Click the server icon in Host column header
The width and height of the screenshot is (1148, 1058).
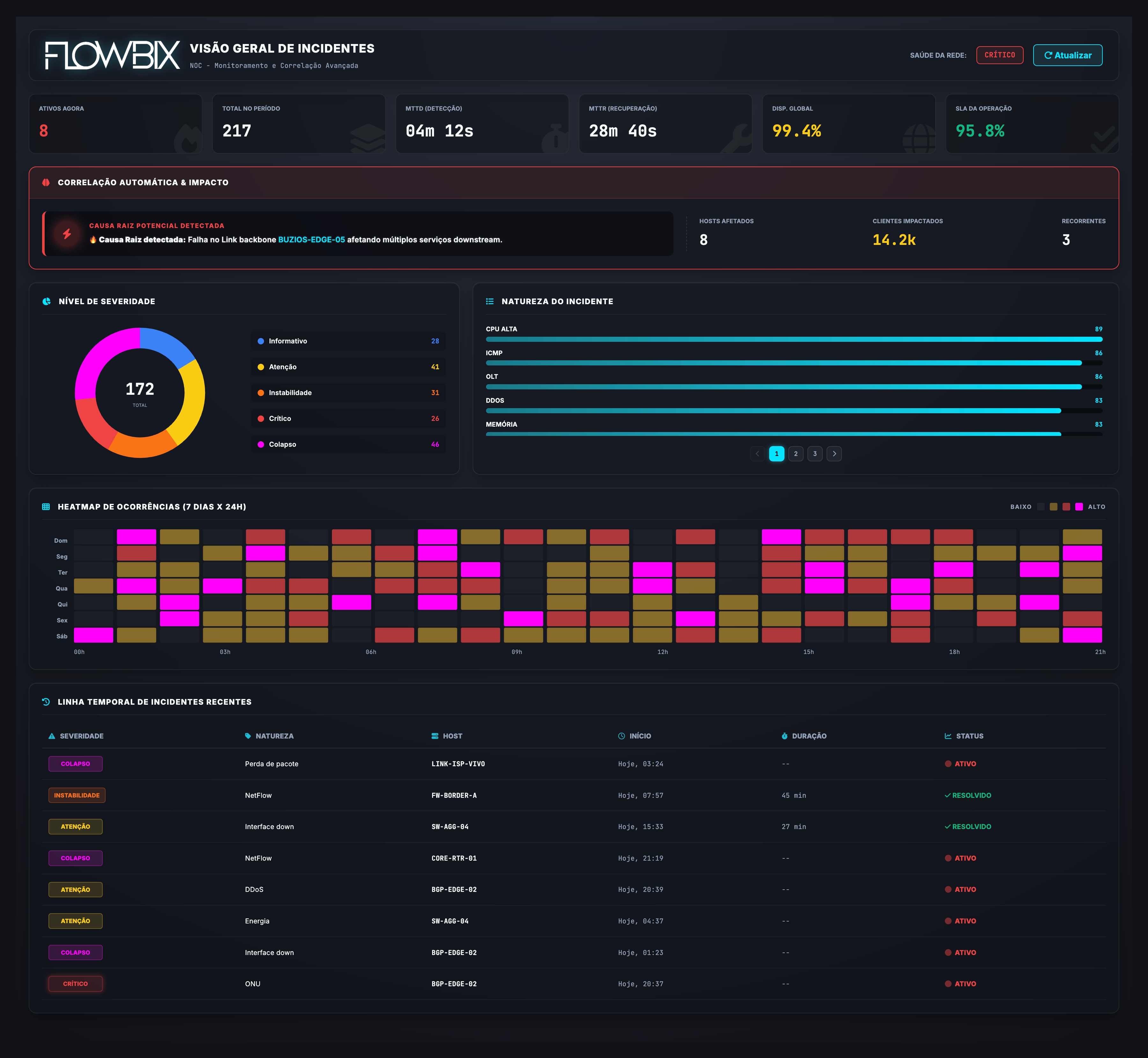click(435, 736)
